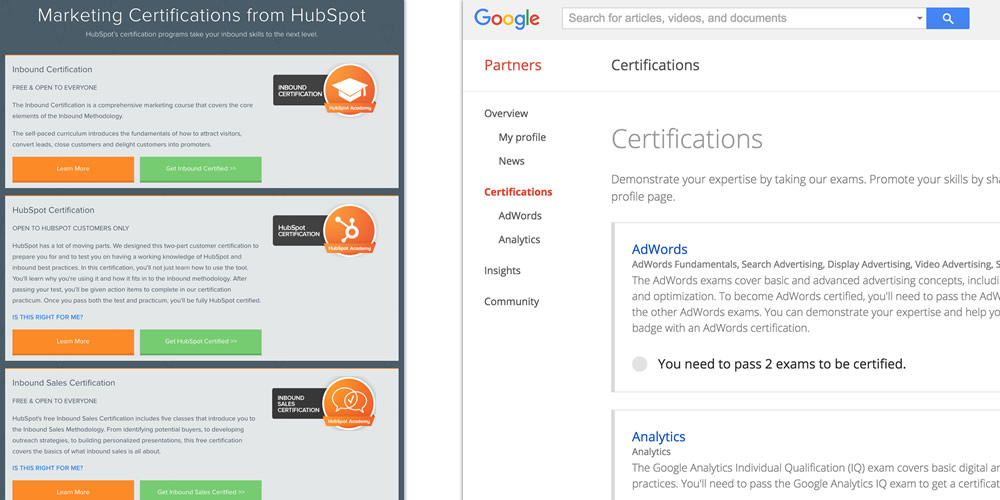The image size is (1000, 500).
Task: Click the grey status circle under AdWords
Action: (x=639, y=364)
